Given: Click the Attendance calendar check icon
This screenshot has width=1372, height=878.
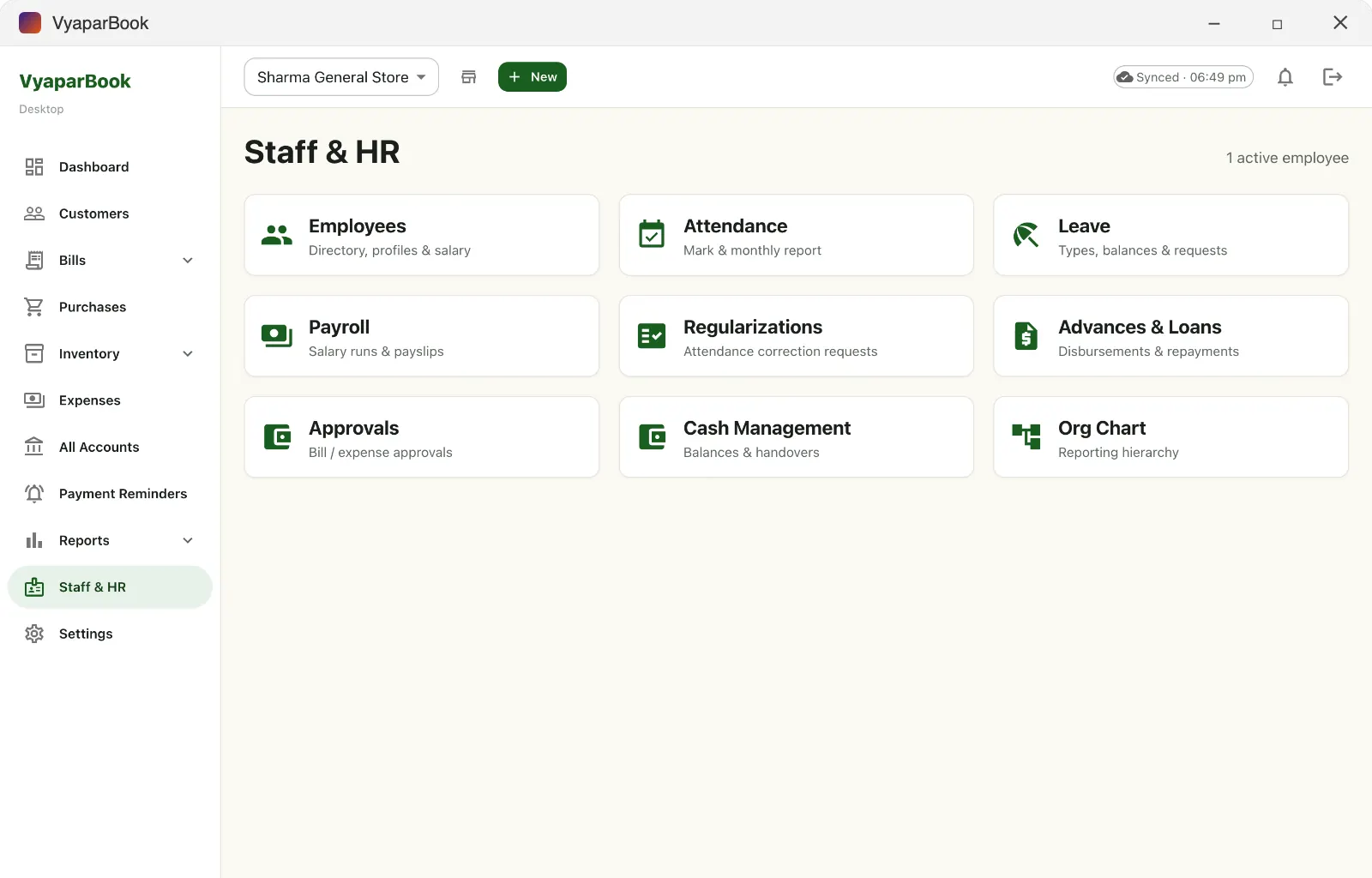Looking at the screenshot, I should (652, 234).
